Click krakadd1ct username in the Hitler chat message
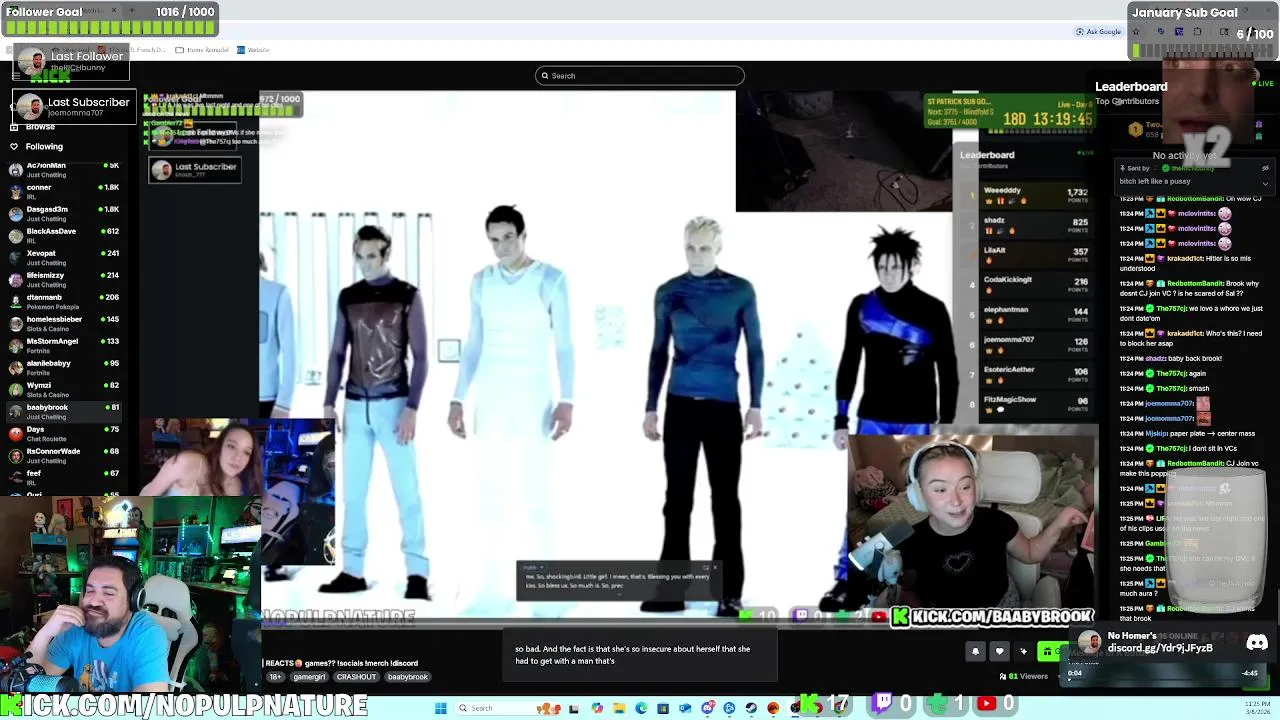This screenshot has height=720, width=1280. click(x=1185, y=259)
